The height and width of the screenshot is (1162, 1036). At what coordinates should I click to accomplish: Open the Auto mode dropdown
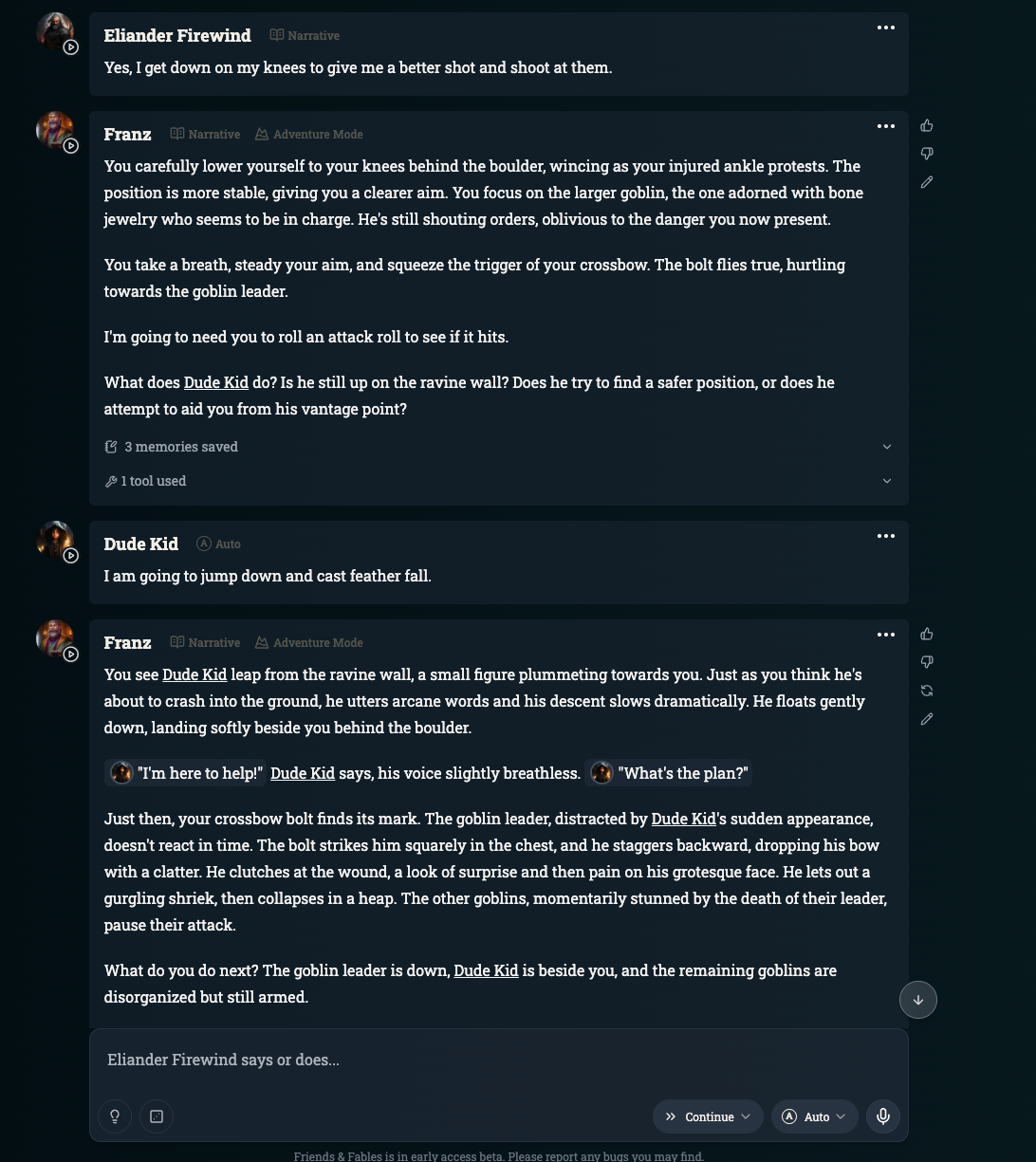(x=814, y=1116)
